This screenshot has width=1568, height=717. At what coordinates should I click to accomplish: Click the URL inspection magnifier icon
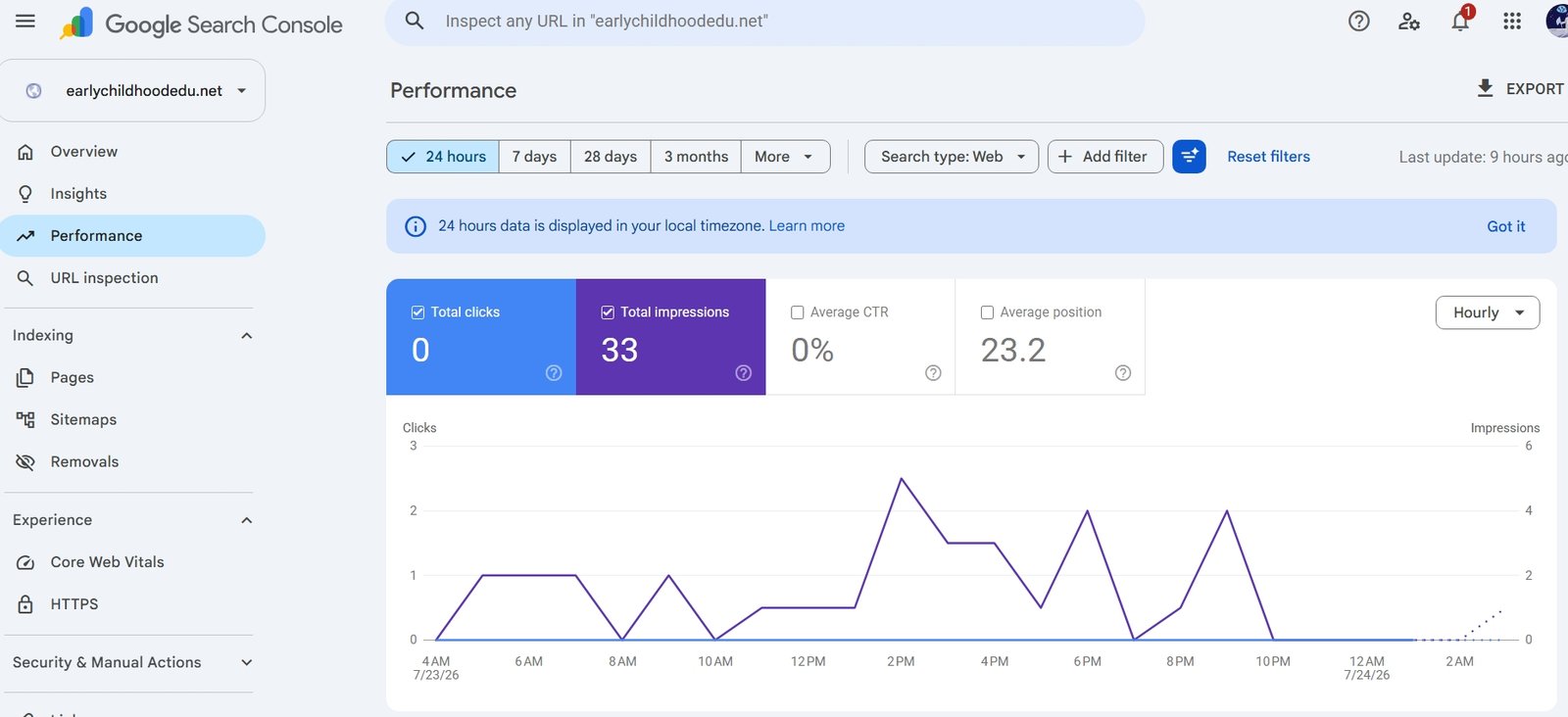[25, 278]
